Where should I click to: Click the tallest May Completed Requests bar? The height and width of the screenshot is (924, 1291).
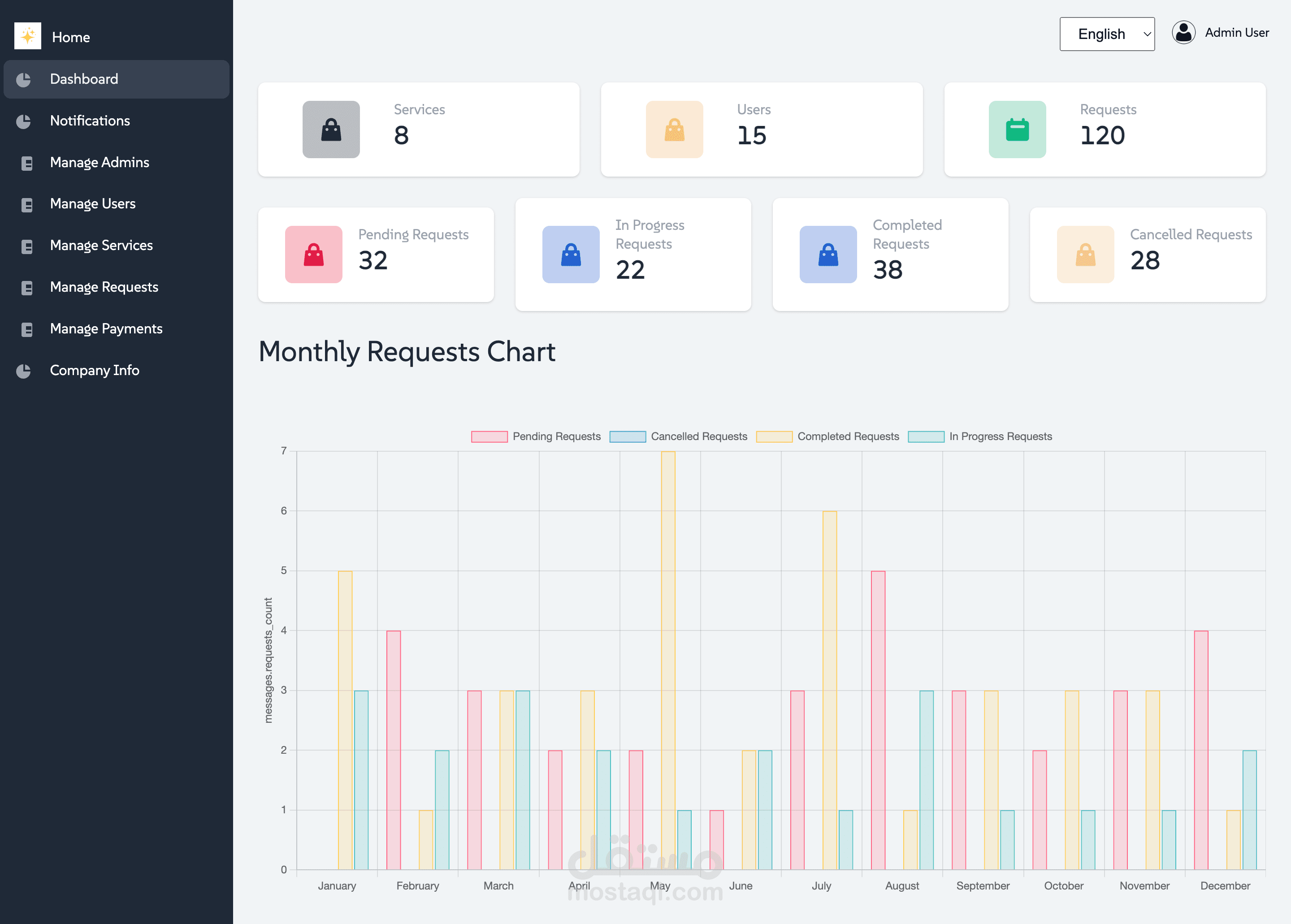pyautogui.click(x=668, y=660)
